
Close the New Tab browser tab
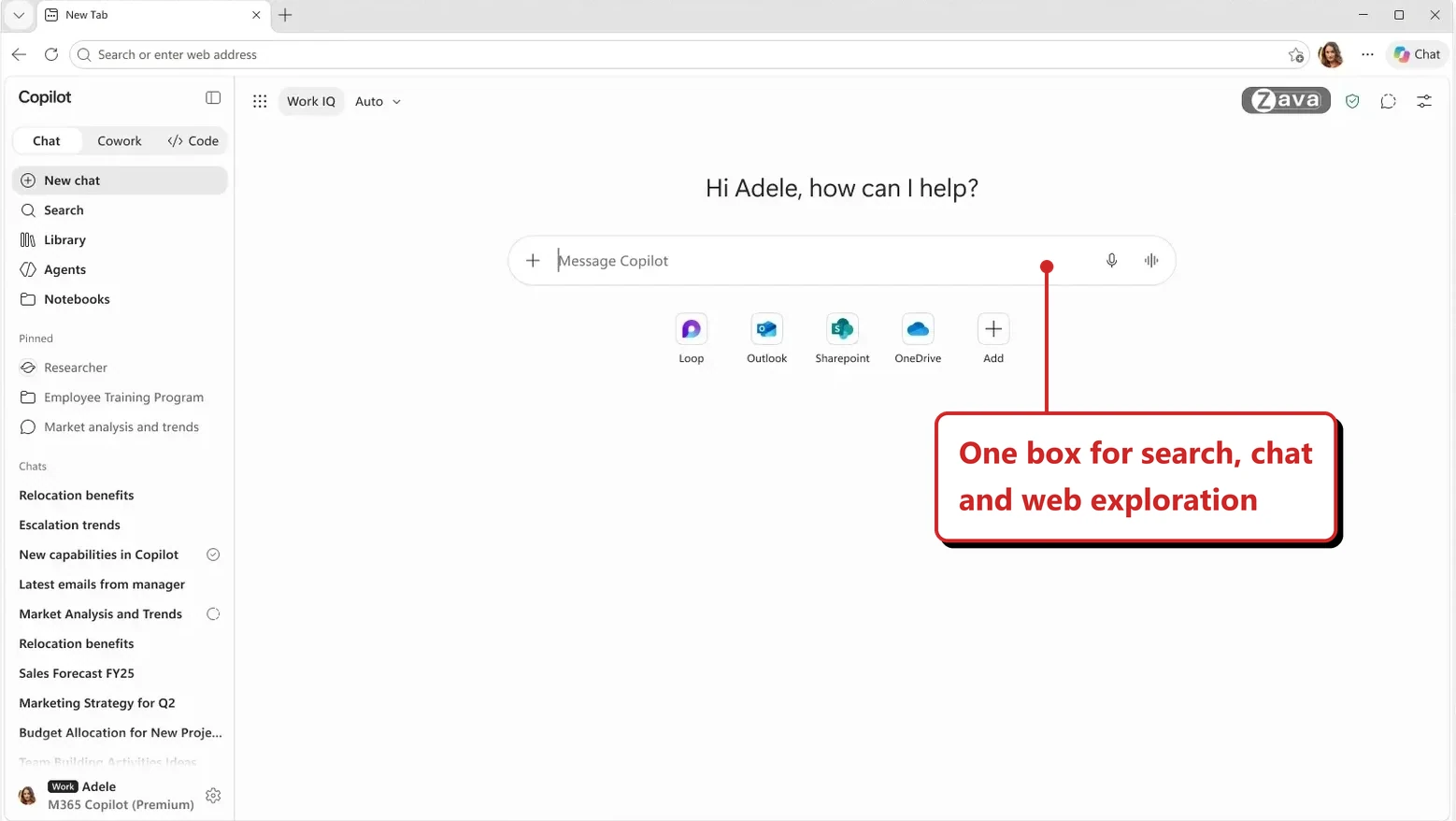pyautogui.click(x=256, y=15)
